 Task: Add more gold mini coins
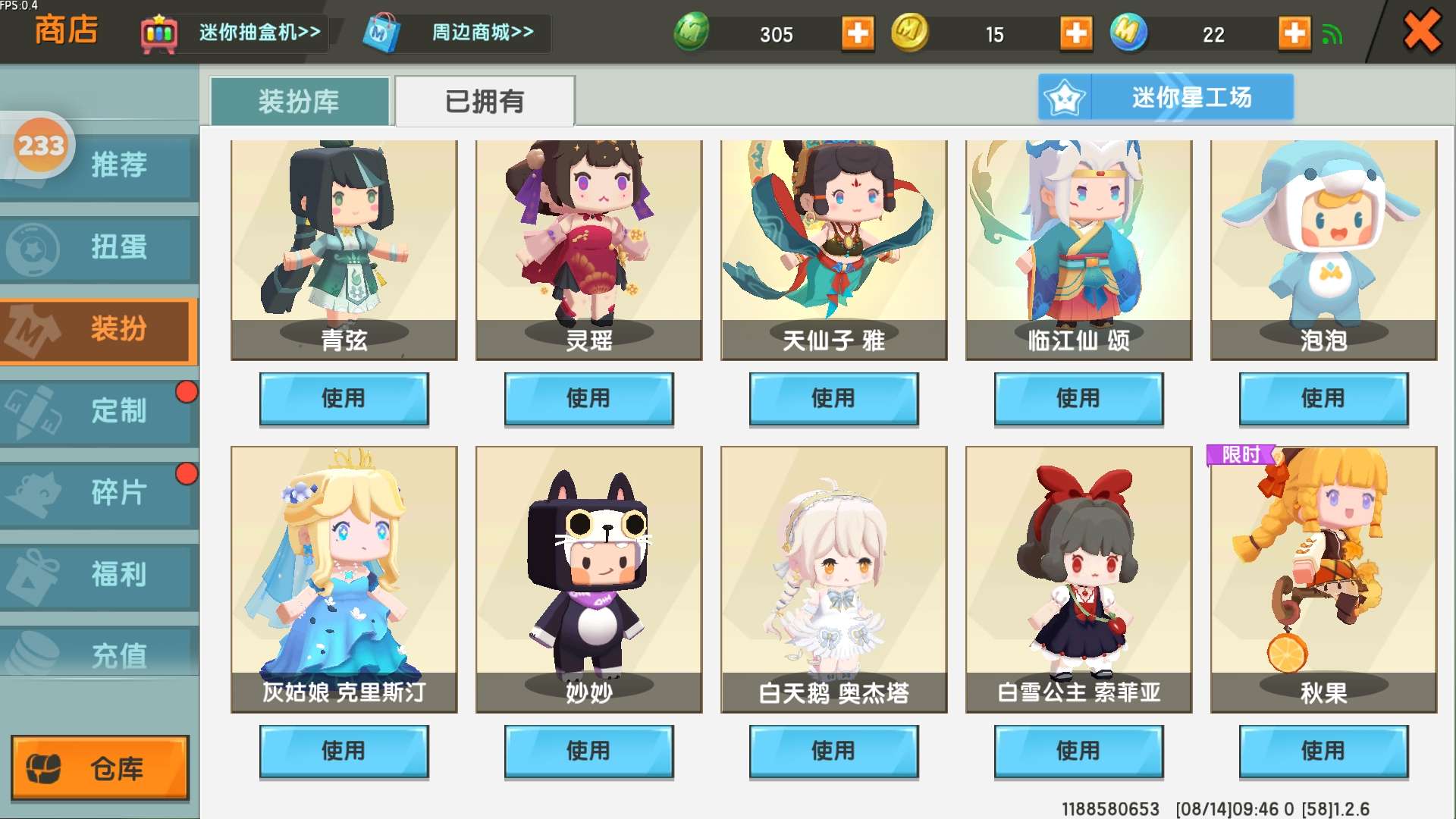(1076, 34)
